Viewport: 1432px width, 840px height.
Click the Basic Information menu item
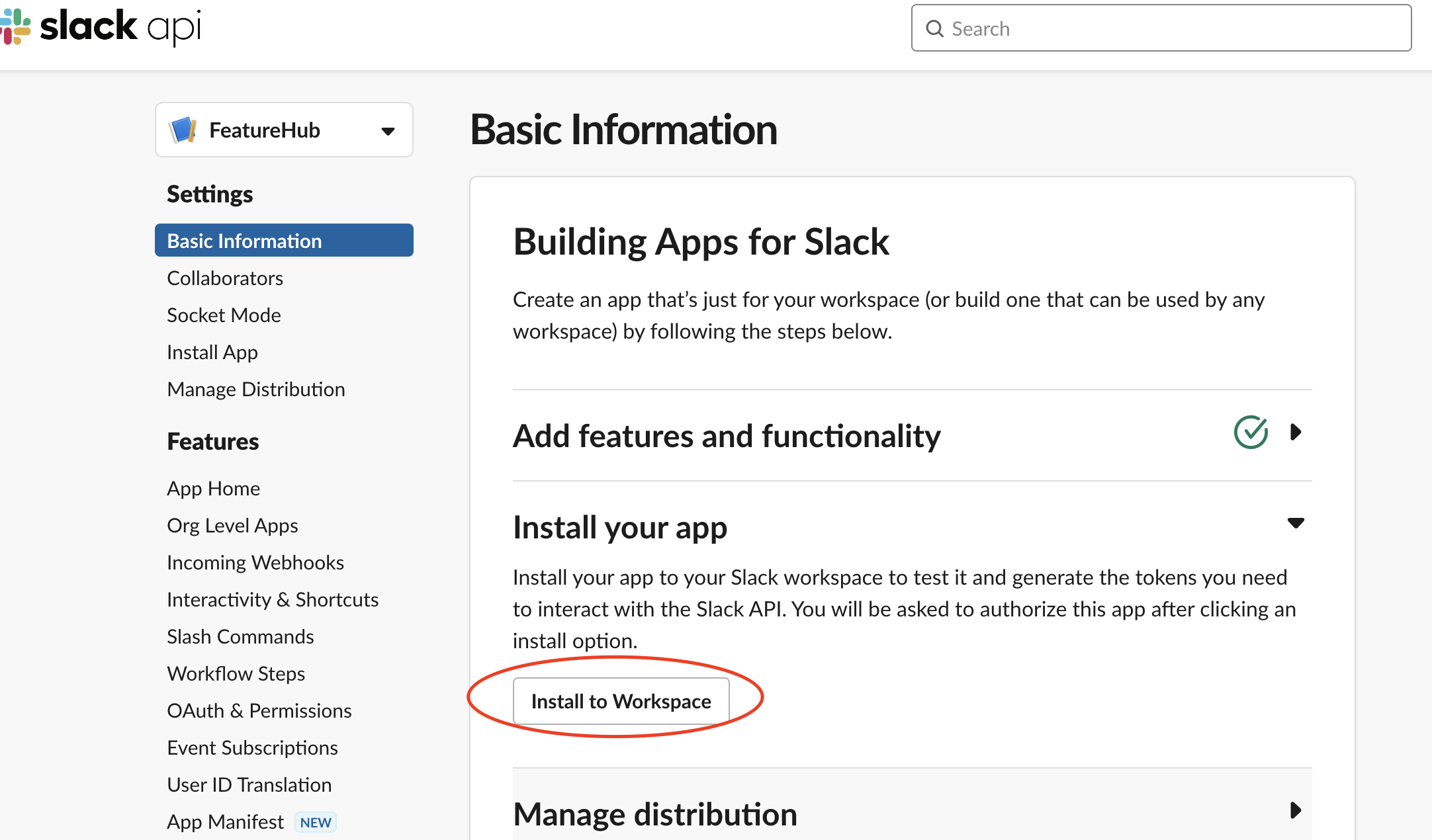tap(285, 240)
